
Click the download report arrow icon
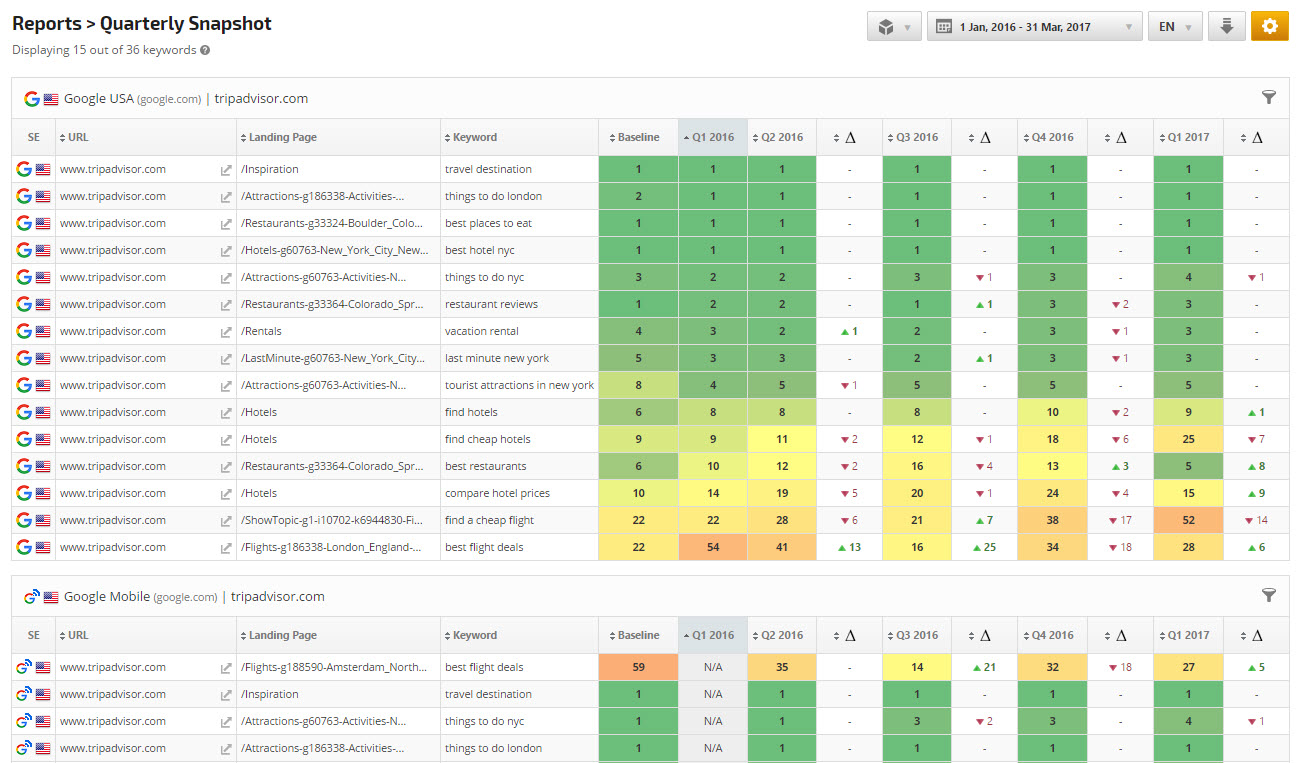1227,27
